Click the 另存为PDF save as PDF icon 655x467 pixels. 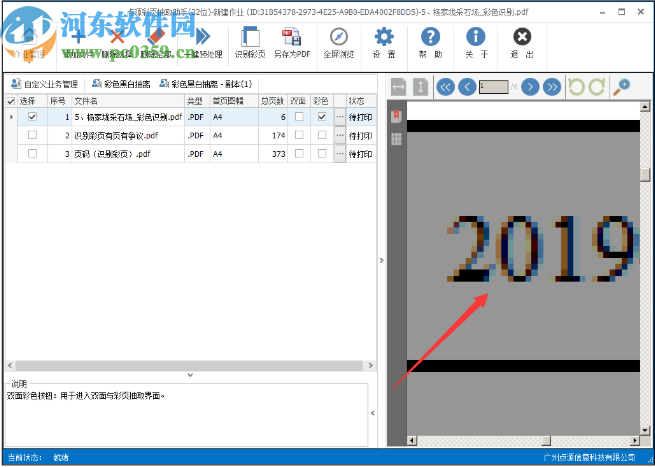(292, 37)
